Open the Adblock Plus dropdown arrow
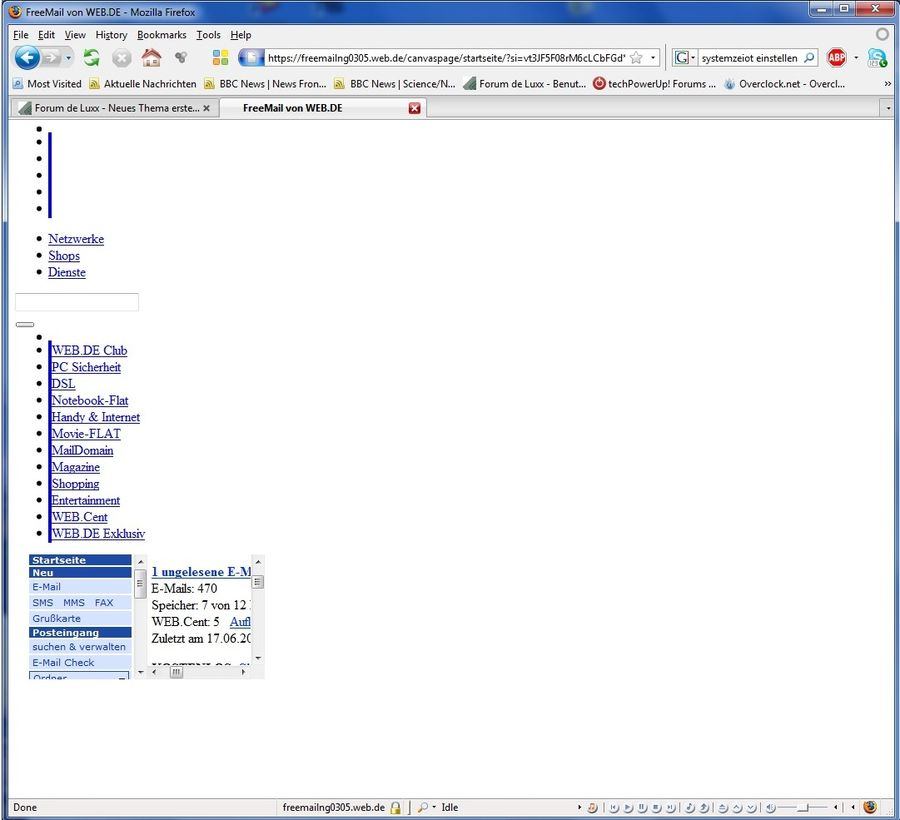 (856, 57)
